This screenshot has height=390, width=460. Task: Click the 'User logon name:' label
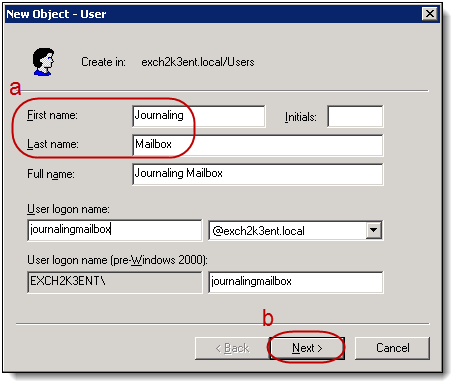pyautogui.click(x=68, y=209)
